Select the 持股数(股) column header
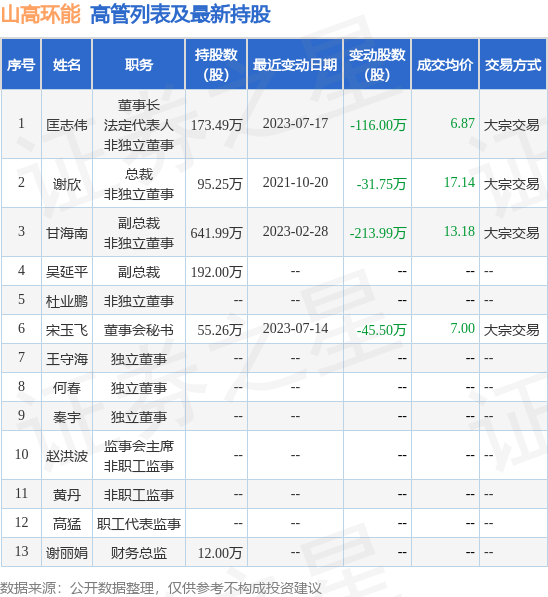Viewport: 548px width, 597px height. 216,64
